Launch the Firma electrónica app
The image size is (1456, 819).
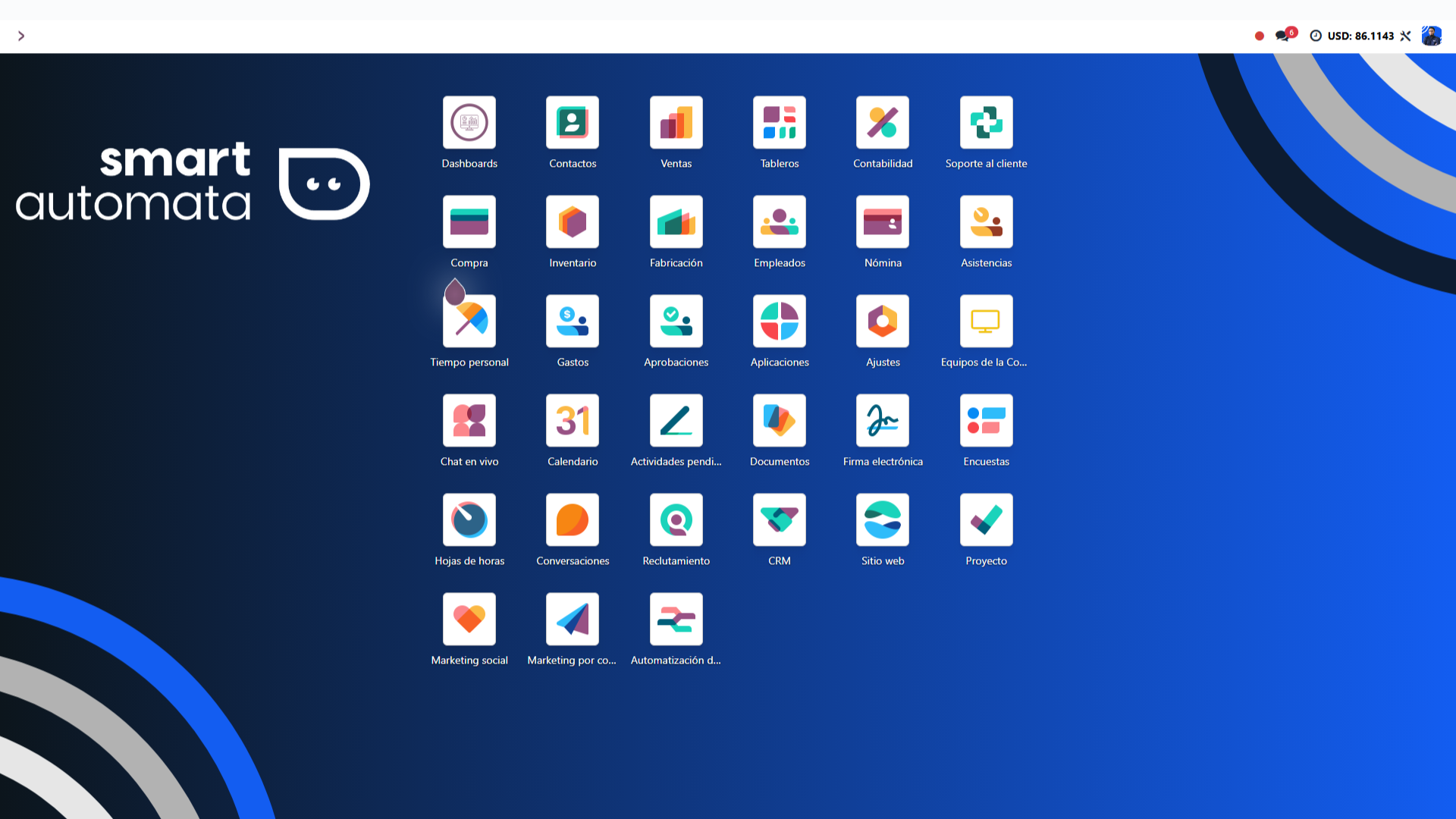(883, 420)
